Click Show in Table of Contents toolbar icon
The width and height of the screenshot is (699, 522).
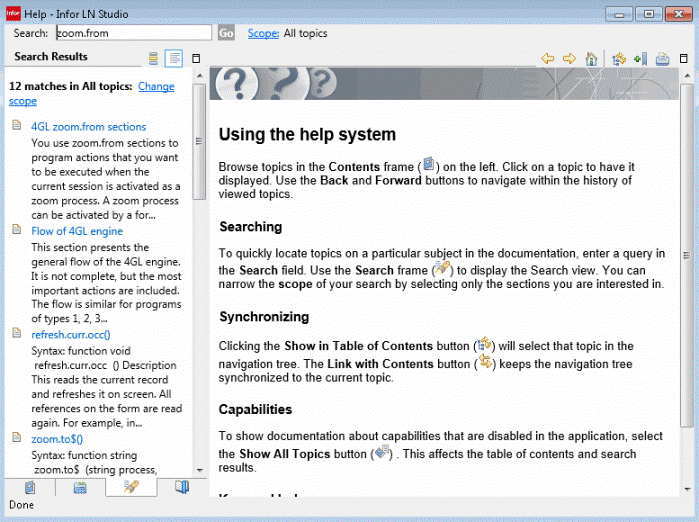[620, 59]
